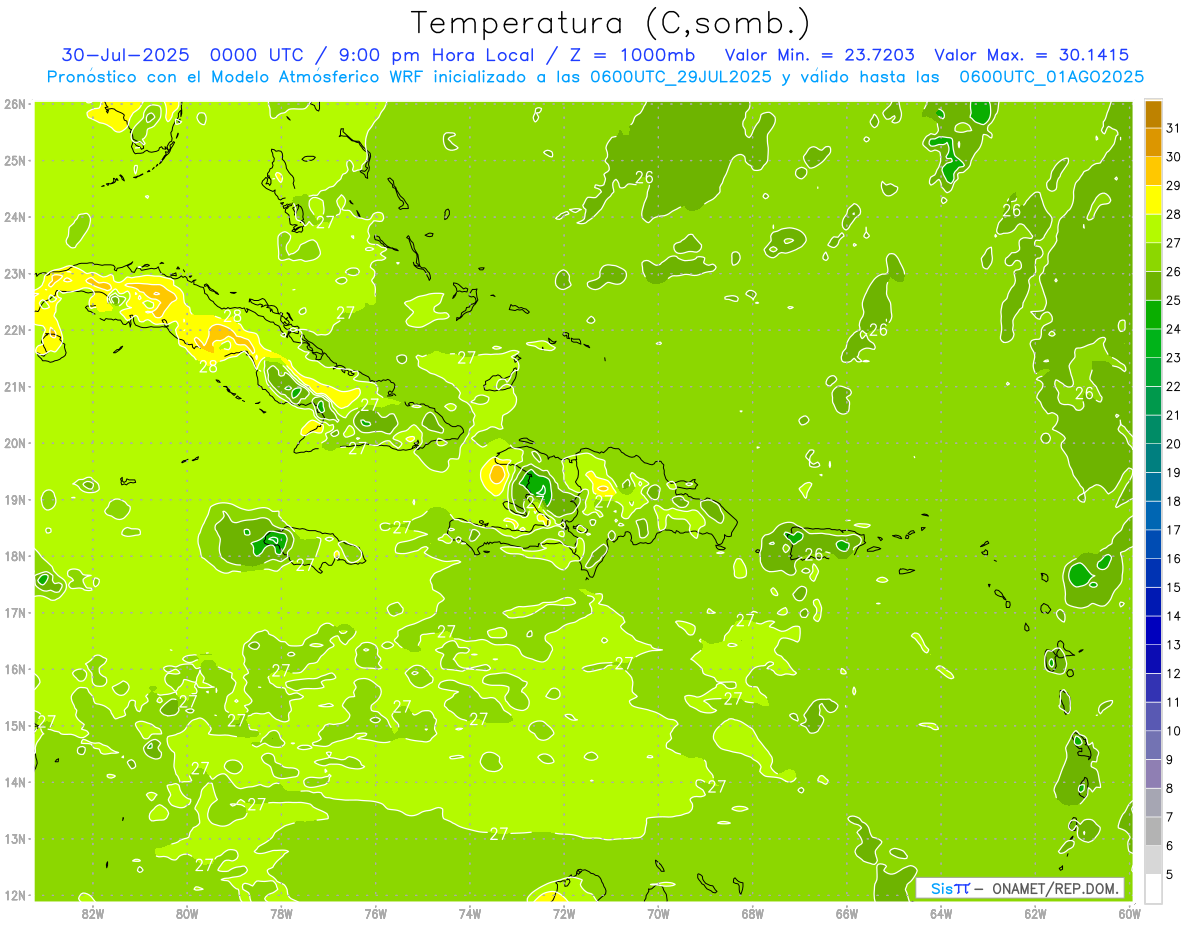1200x927 pixels.
Task: Click the "Valor Min. = 23.7203" text
Action: [819, 55]
